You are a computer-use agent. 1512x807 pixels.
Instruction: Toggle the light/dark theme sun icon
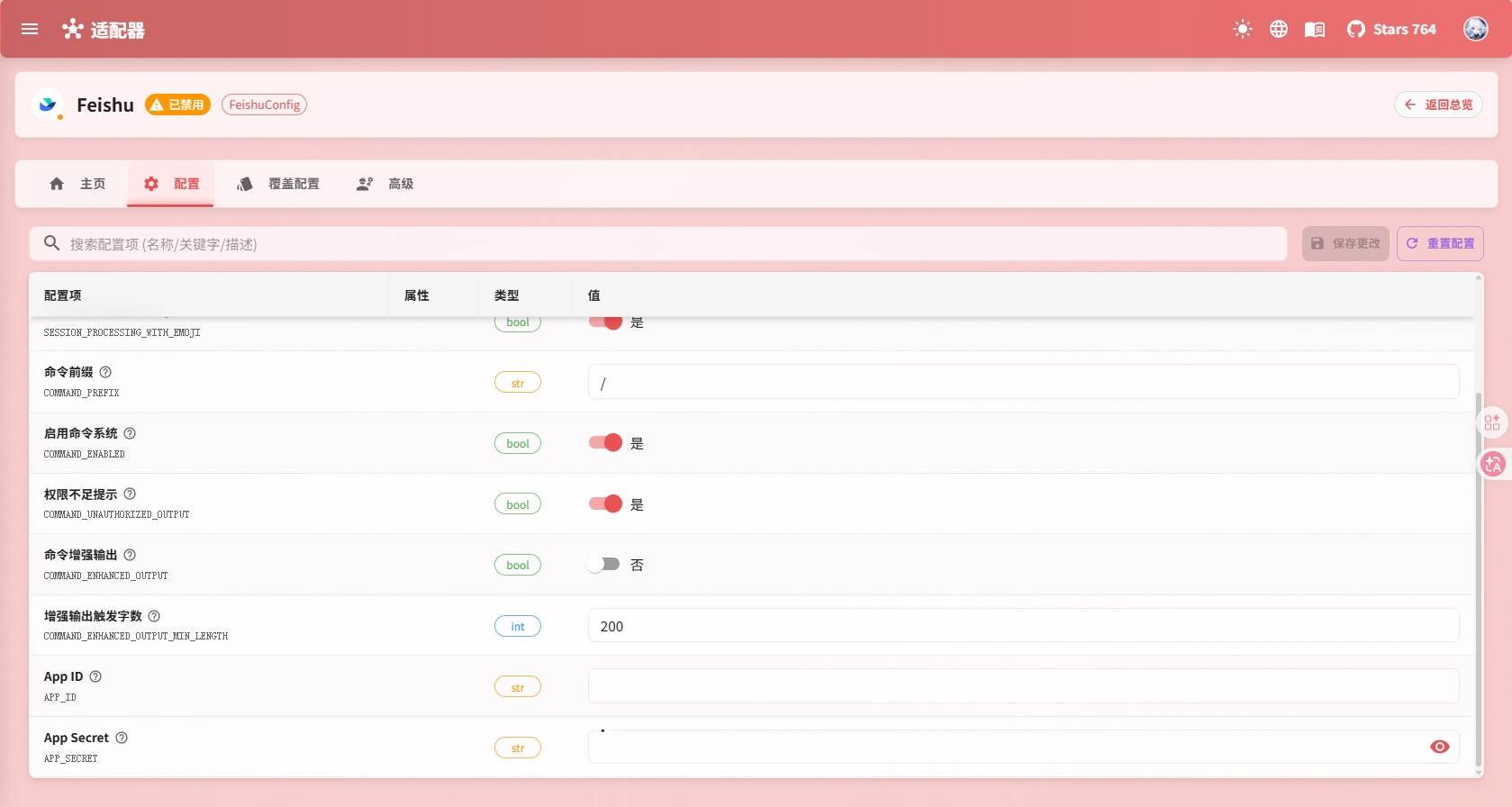[x=1243, y=29]
